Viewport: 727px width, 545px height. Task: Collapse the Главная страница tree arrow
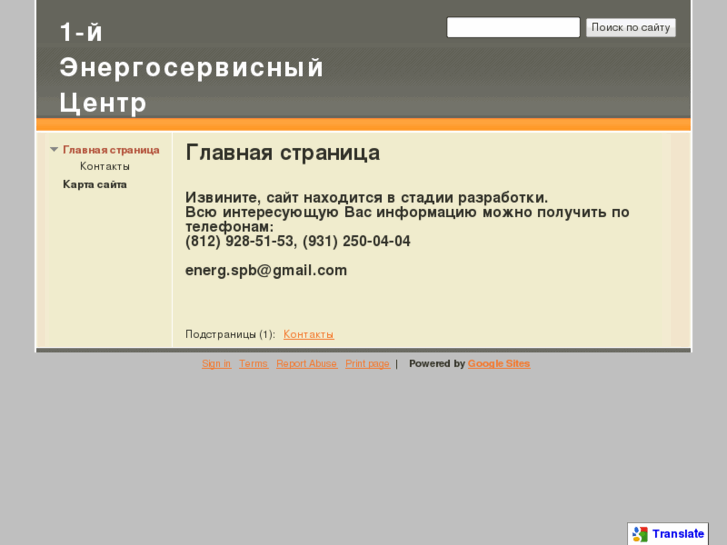[x=54, y=149]
